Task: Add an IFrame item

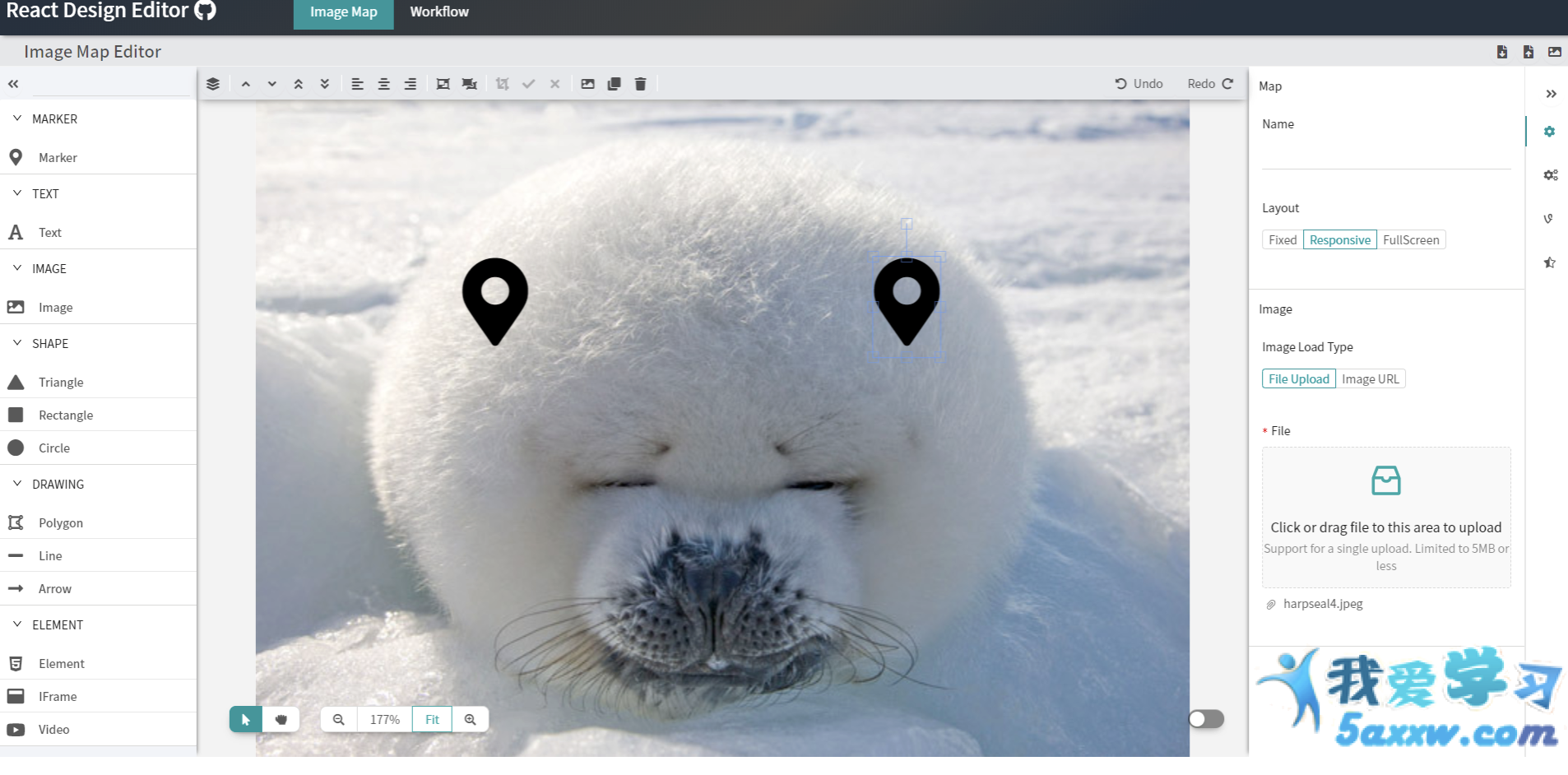Action: pos(98,696)
